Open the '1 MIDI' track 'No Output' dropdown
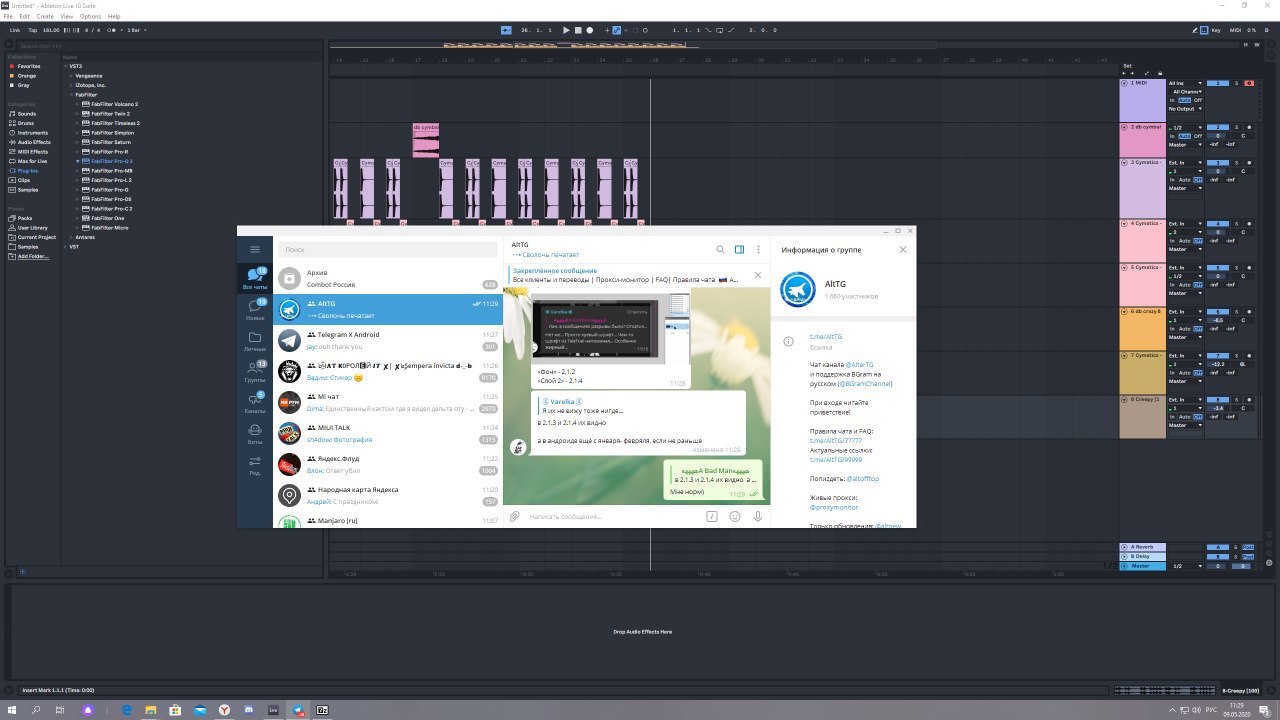 pyautogui.click(x=1185, y=108)
